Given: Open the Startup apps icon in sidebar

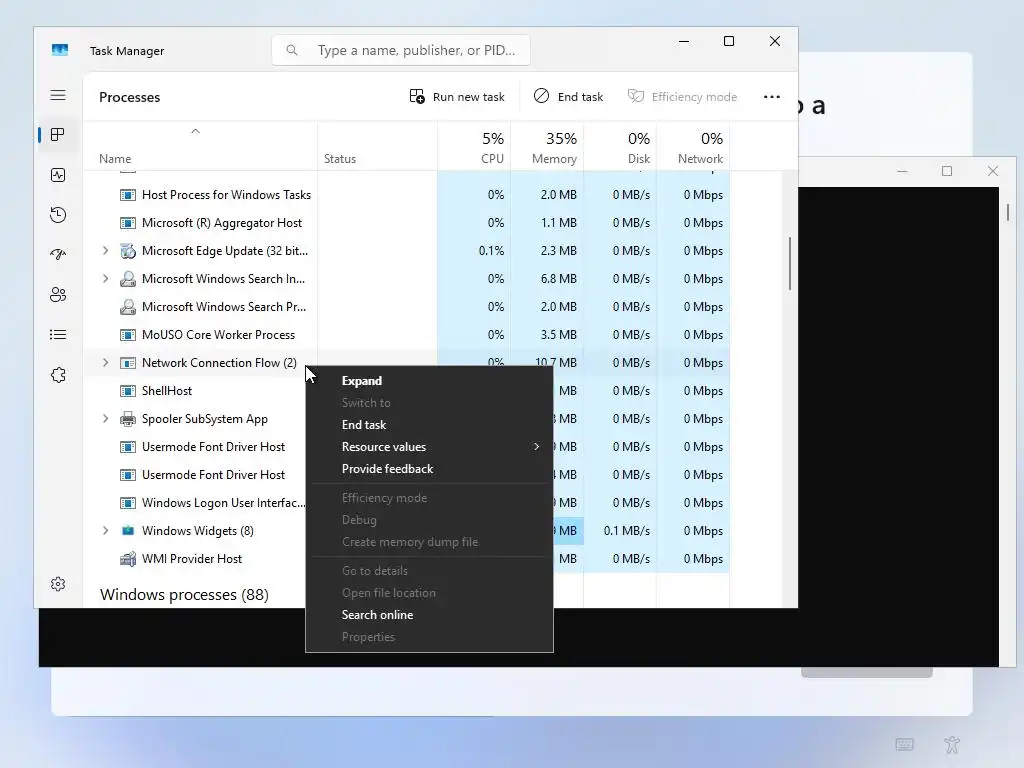Looking at the screenshot, I should (58, 255).
